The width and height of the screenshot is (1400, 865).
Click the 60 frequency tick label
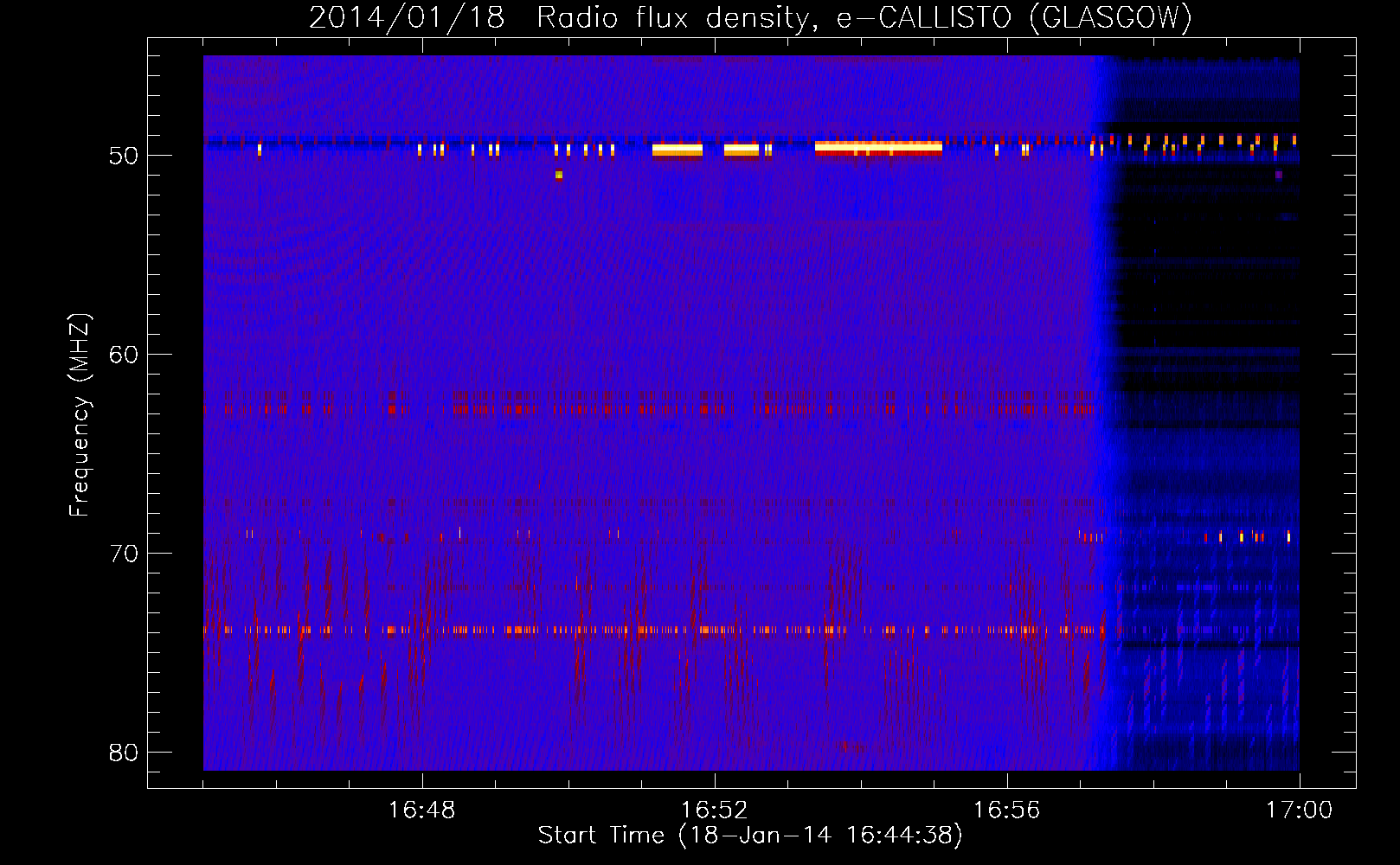124,356
